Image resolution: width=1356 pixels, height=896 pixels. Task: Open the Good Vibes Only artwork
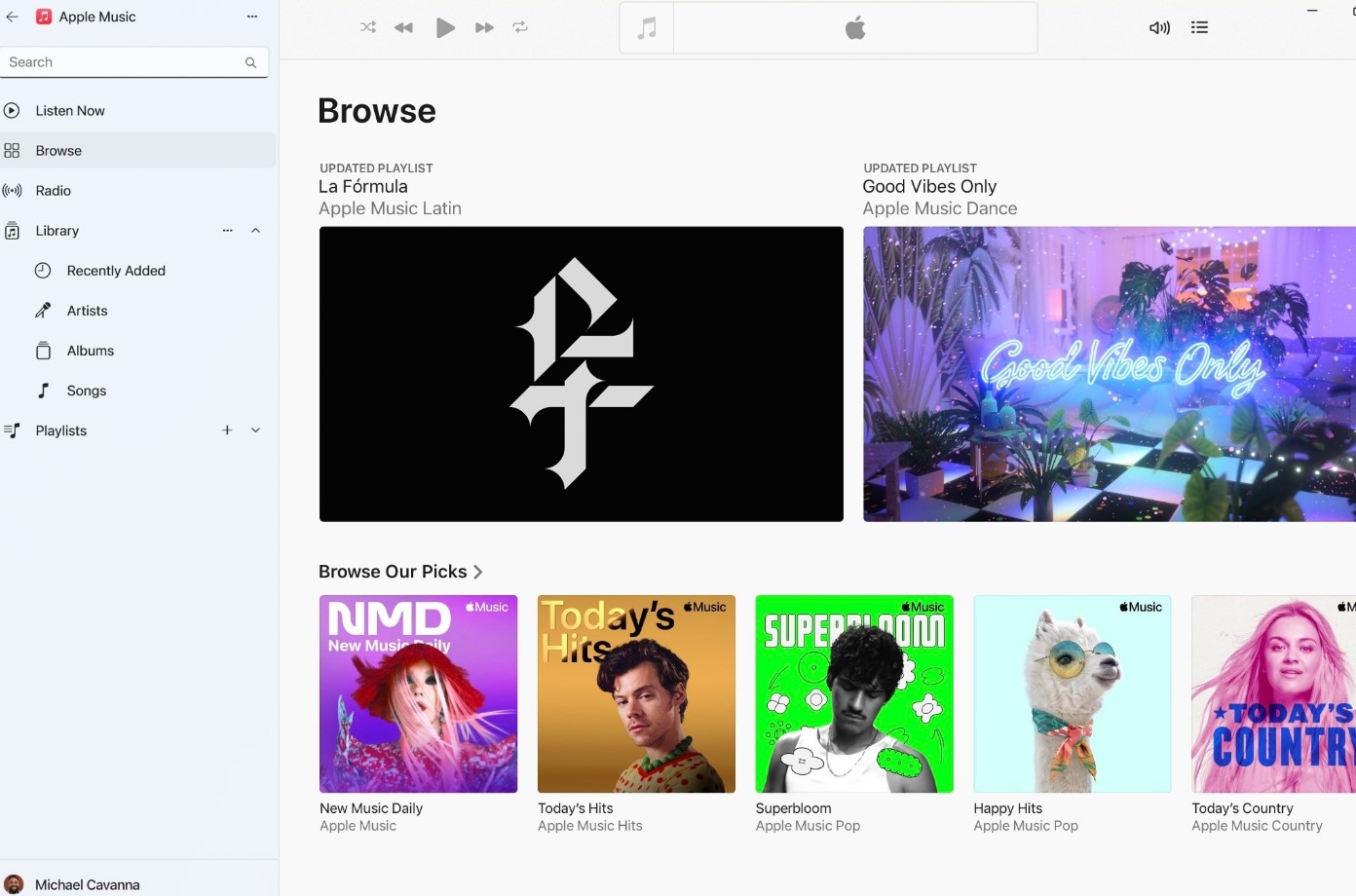[1110, 374]
